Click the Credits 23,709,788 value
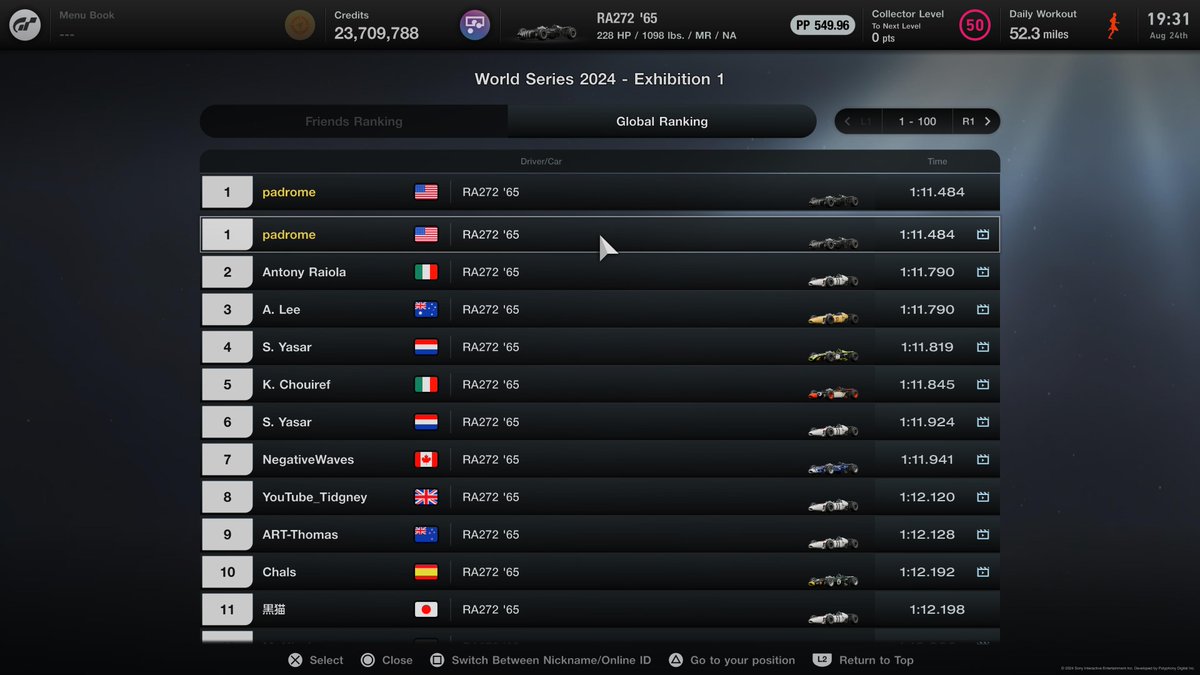The image size is (1200, 675). (376, 33)
